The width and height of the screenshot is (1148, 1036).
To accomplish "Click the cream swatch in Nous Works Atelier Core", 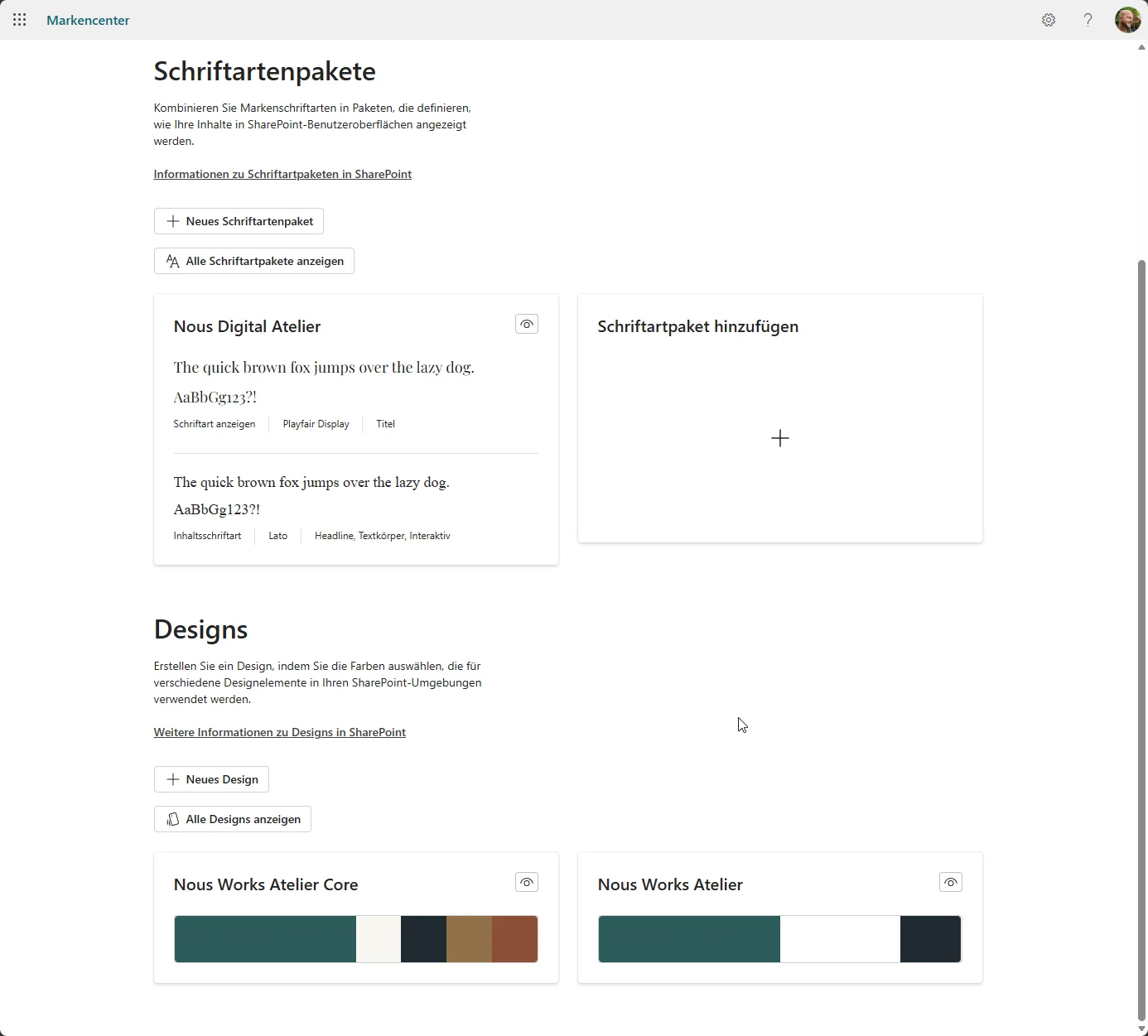I will tap(379, 939).
